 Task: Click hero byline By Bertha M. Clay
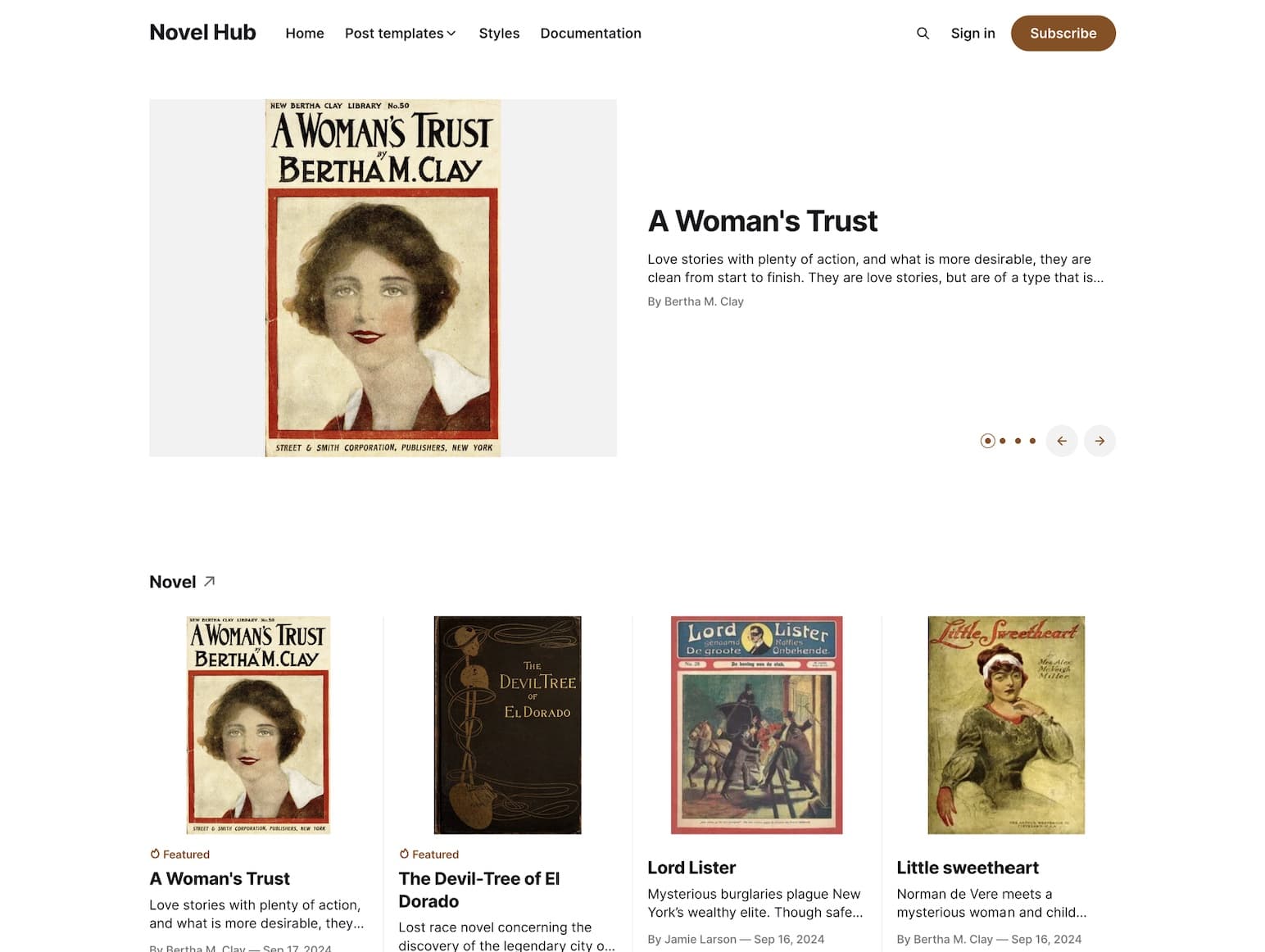(696, 301)
